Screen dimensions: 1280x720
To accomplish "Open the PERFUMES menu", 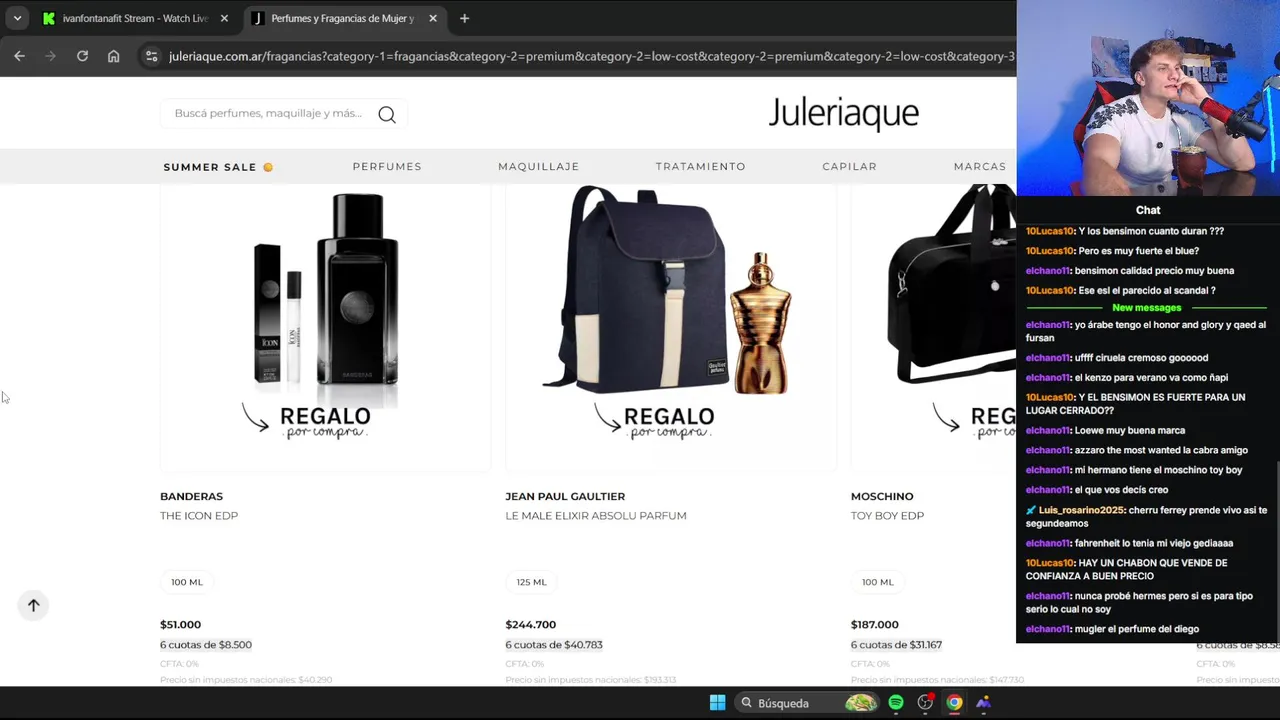I will tap(387, 166).
